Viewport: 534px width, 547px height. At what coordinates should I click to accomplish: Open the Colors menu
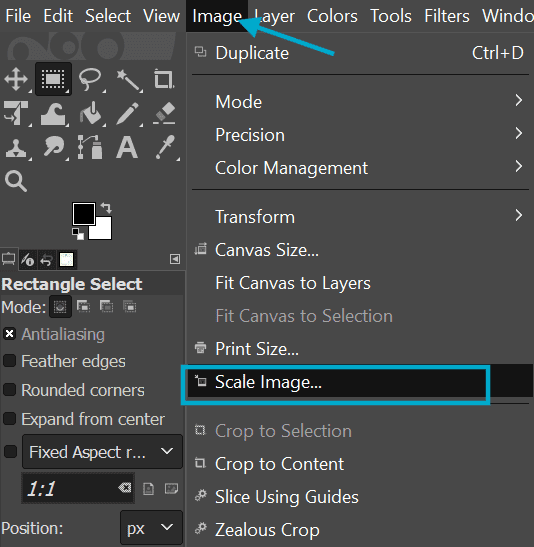[x=332, y=16]
